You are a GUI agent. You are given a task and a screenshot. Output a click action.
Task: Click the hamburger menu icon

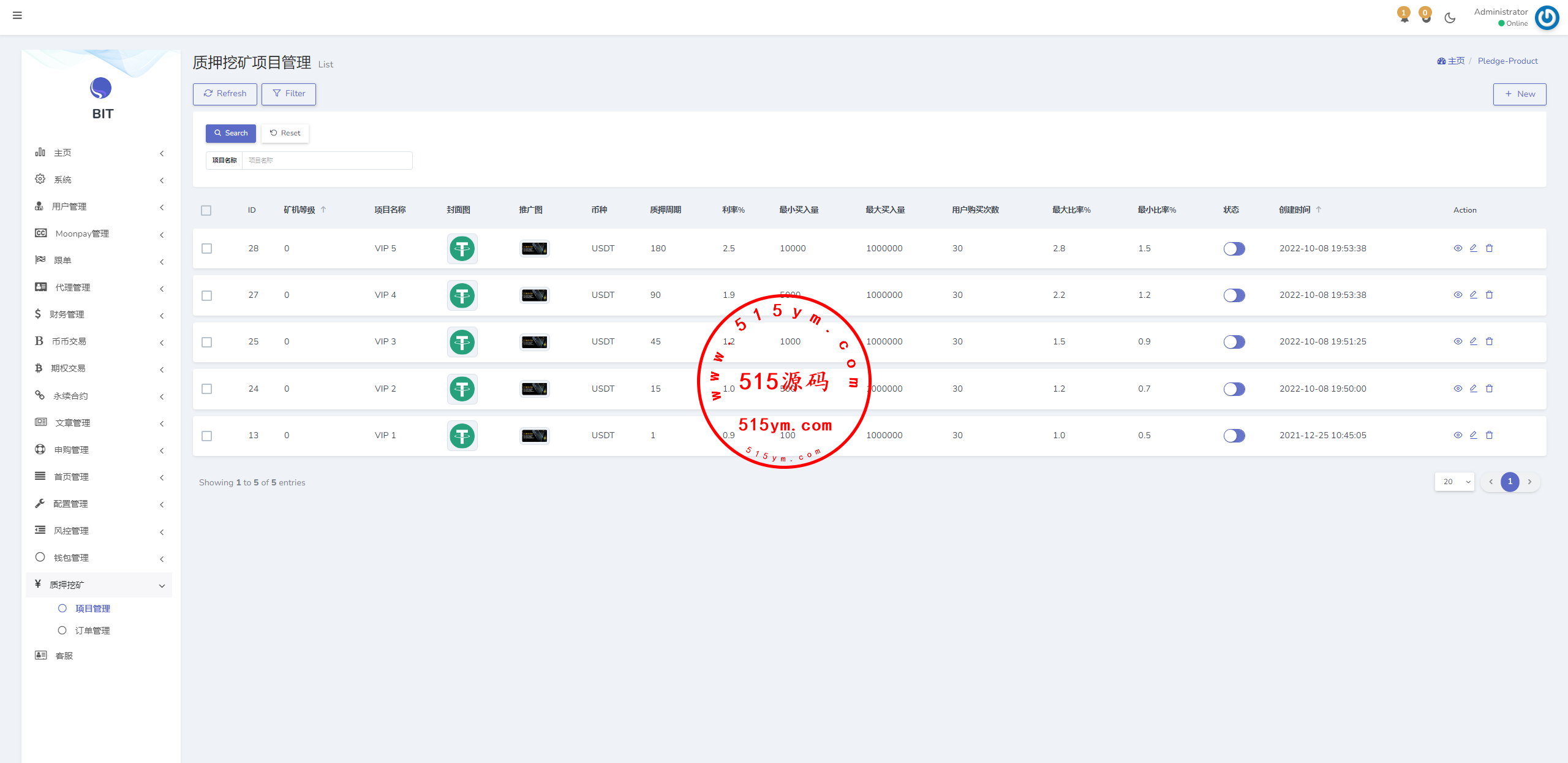17,15
